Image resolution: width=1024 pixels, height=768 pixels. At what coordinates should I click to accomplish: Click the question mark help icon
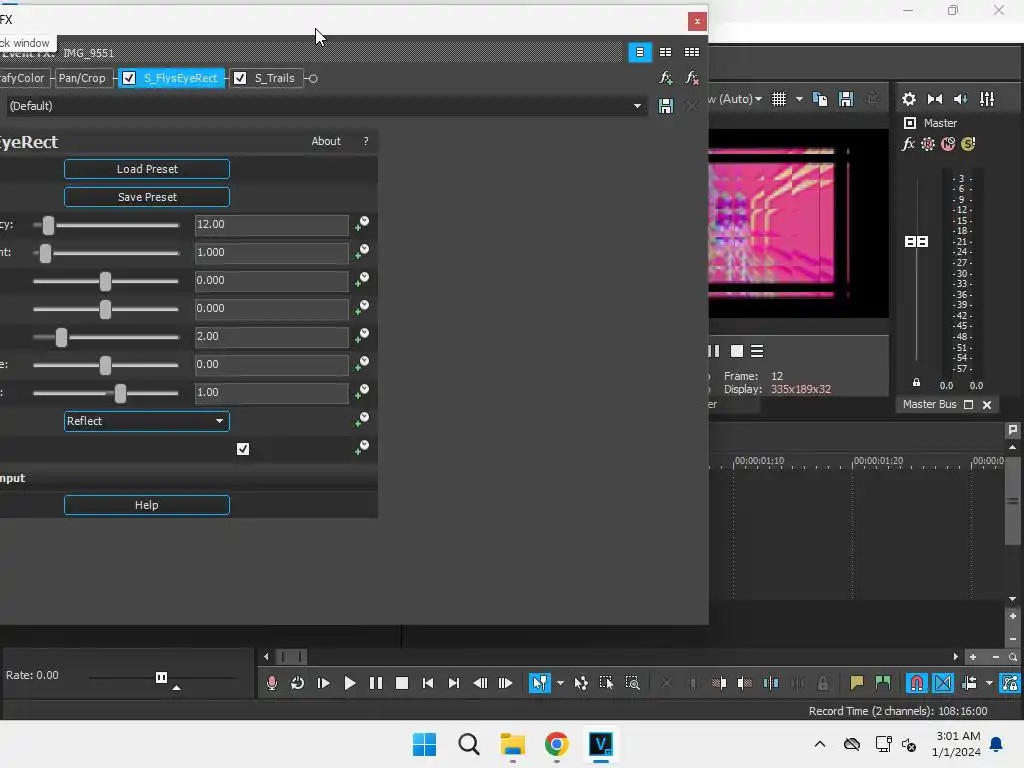[x=366, y=141]
